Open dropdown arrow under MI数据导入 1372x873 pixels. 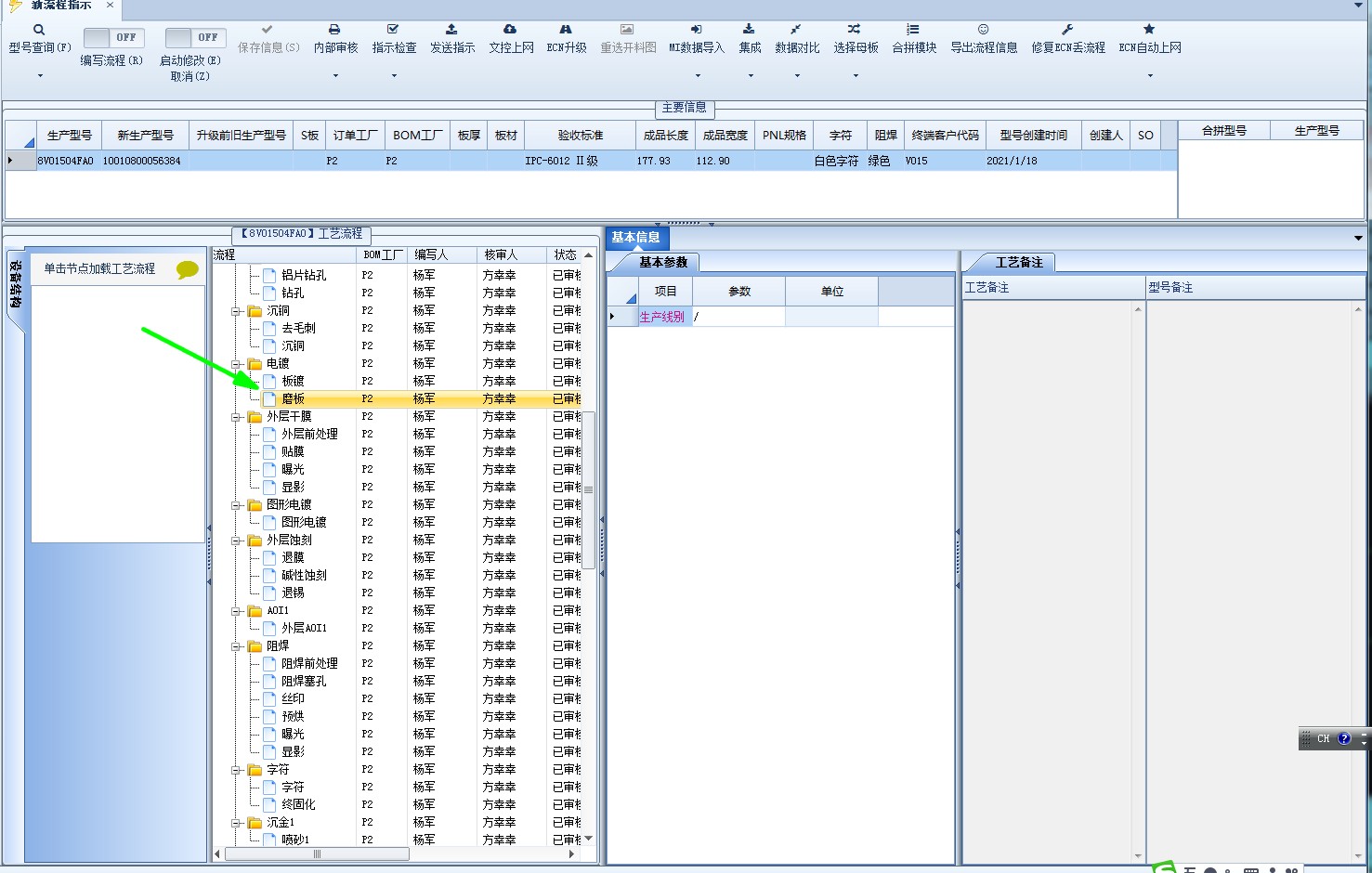(696, 76)
